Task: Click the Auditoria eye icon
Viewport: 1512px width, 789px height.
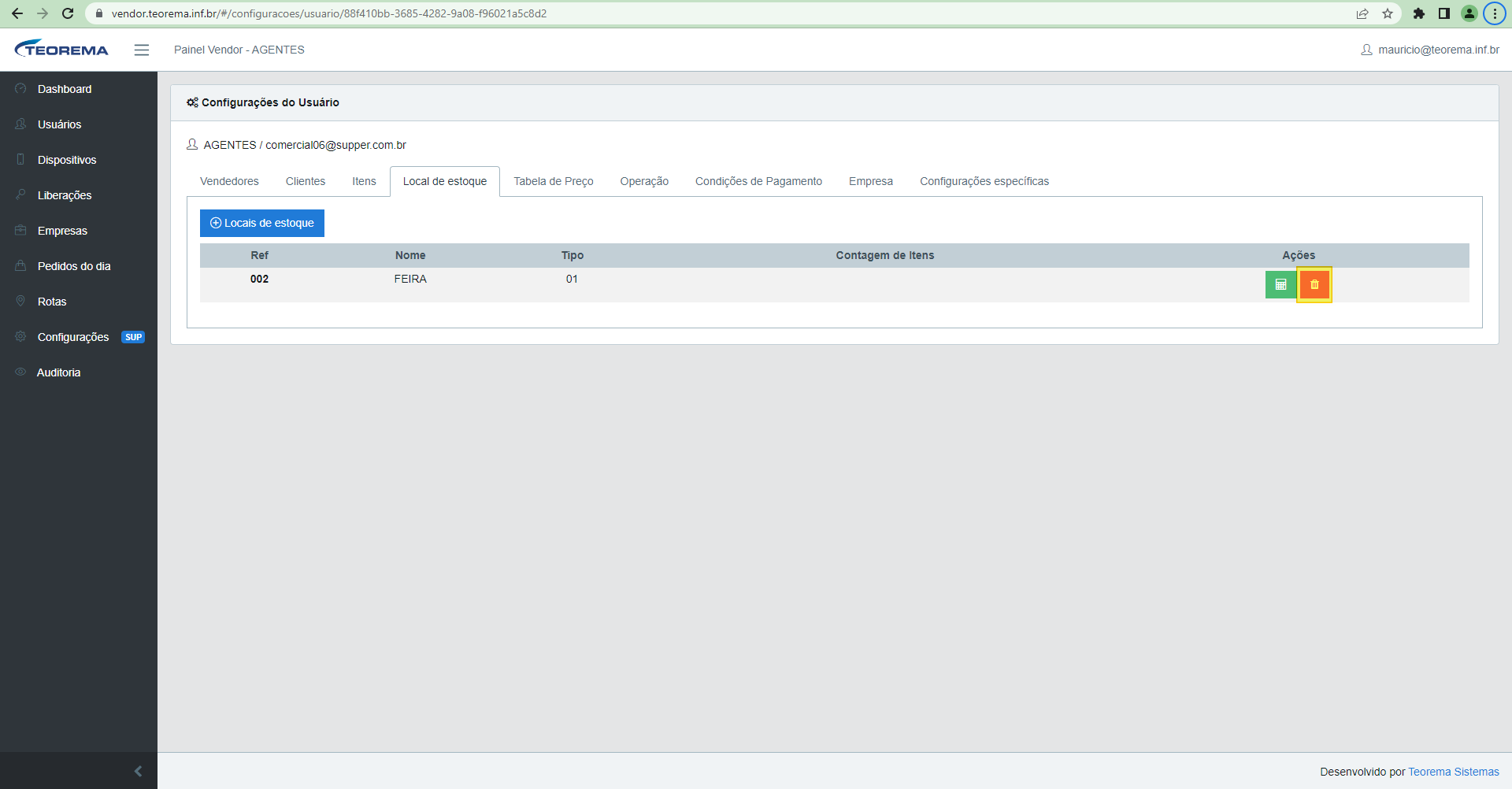Action: (20, 372)
